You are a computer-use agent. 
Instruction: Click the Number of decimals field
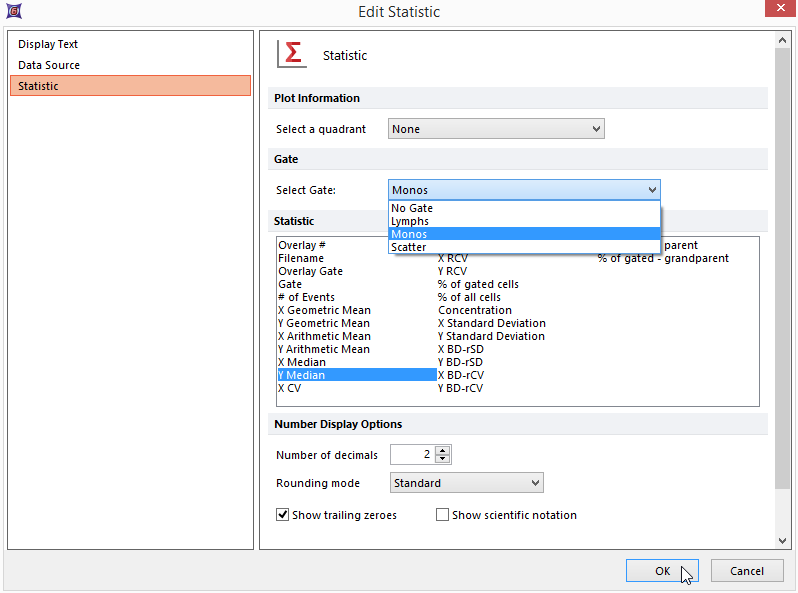(412, 454)
